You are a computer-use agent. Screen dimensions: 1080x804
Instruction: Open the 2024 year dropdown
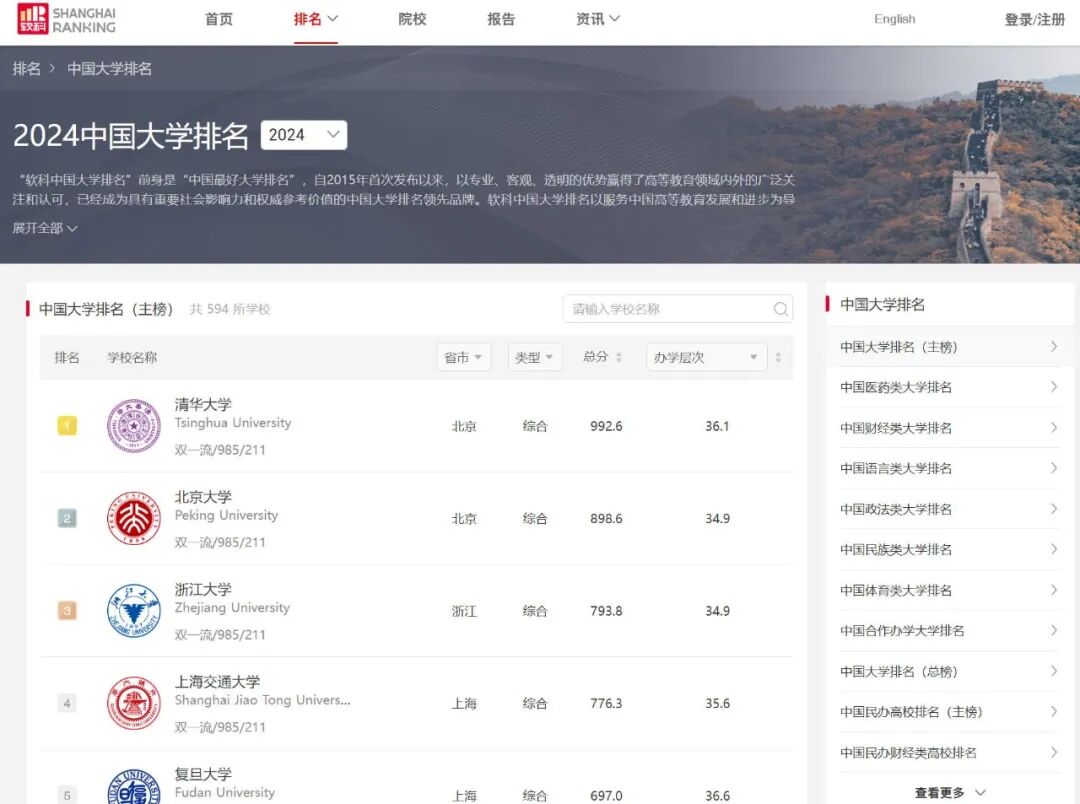click(304, 135)
